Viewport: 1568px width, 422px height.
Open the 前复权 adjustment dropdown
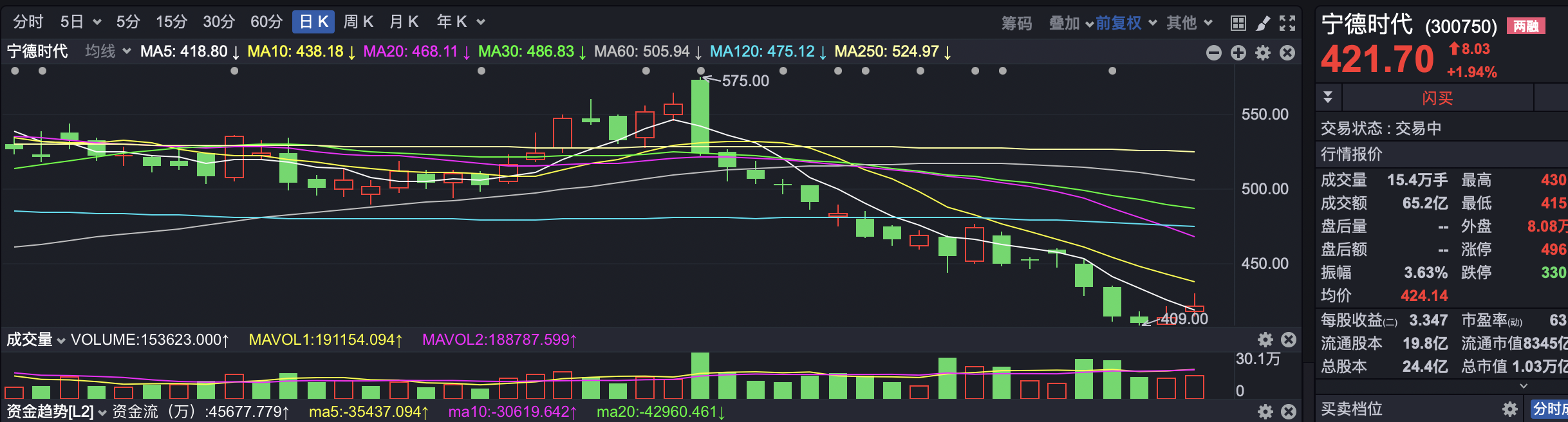pos(1125,23)
